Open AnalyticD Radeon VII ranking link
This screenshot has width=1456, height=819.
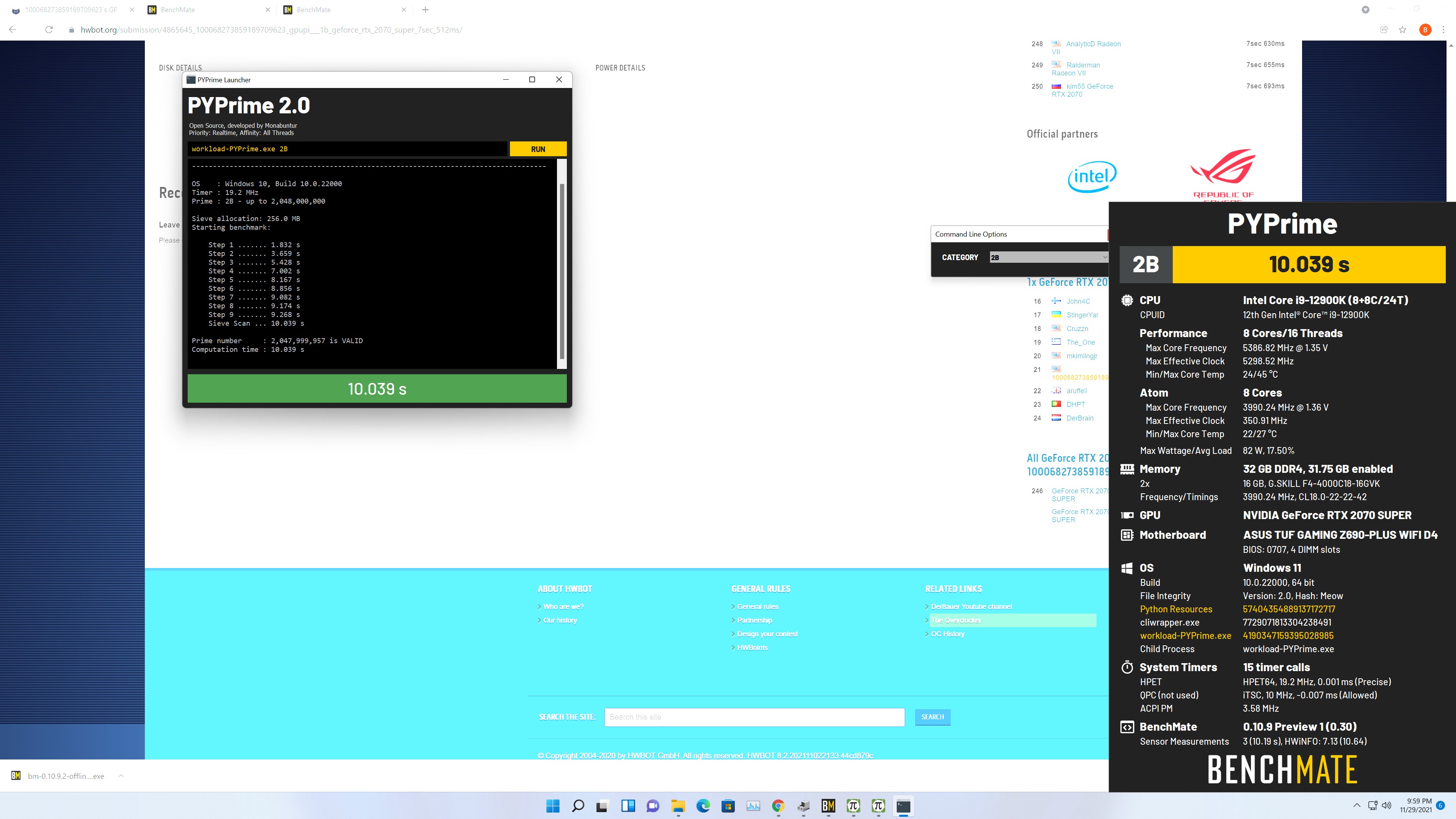click(1086, 47)
